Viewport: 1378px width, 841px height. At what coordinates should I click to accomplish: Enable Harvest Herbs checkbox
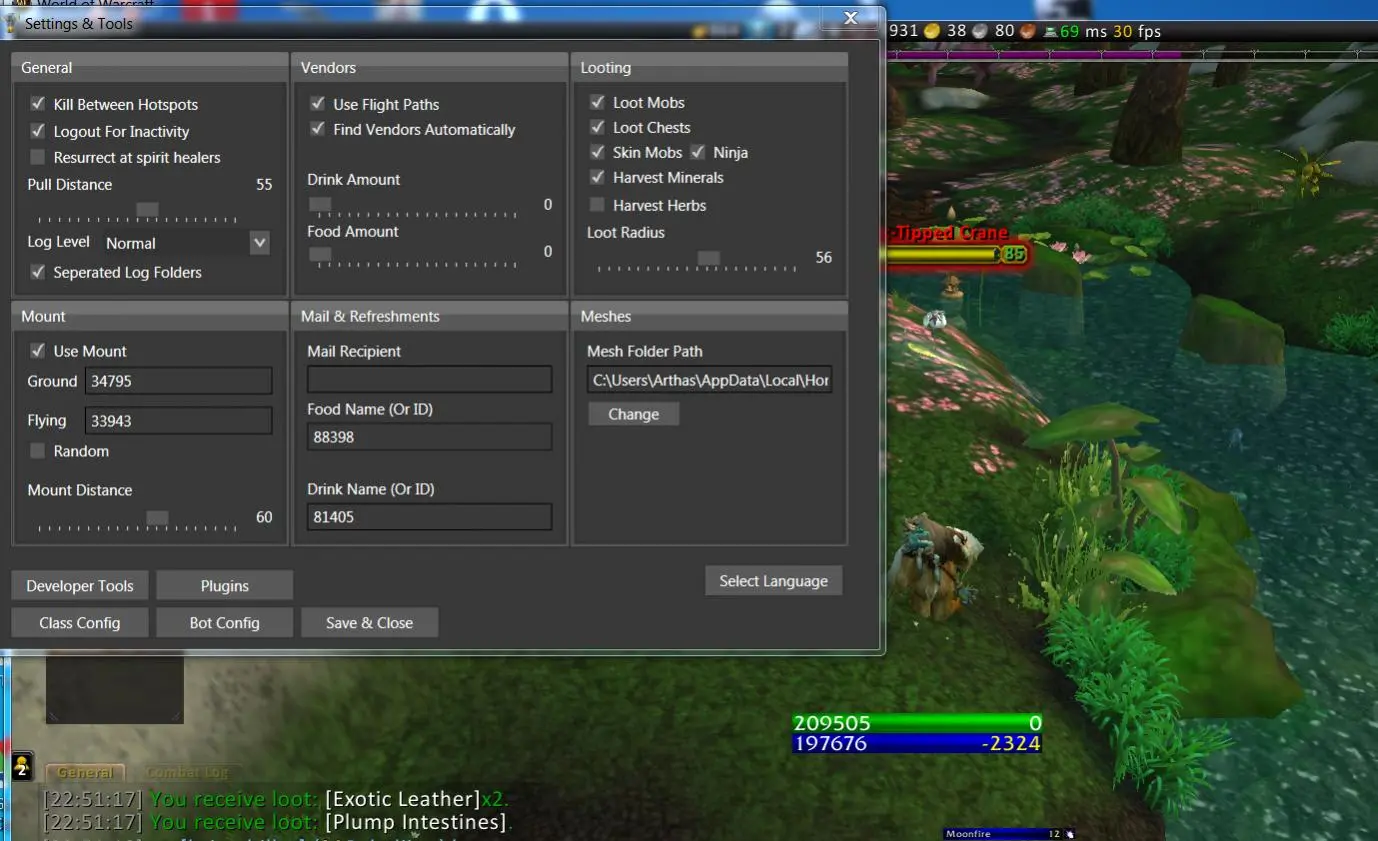(597, 205)
